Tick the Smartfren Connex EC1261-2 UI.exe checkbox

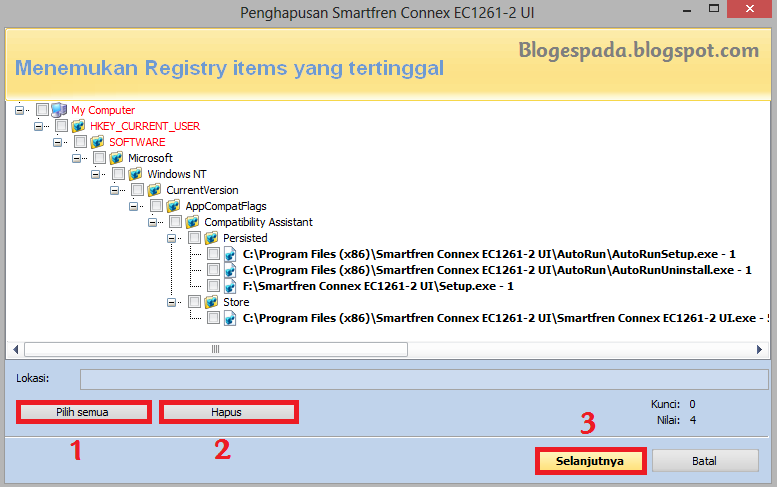tap(214, 318)
